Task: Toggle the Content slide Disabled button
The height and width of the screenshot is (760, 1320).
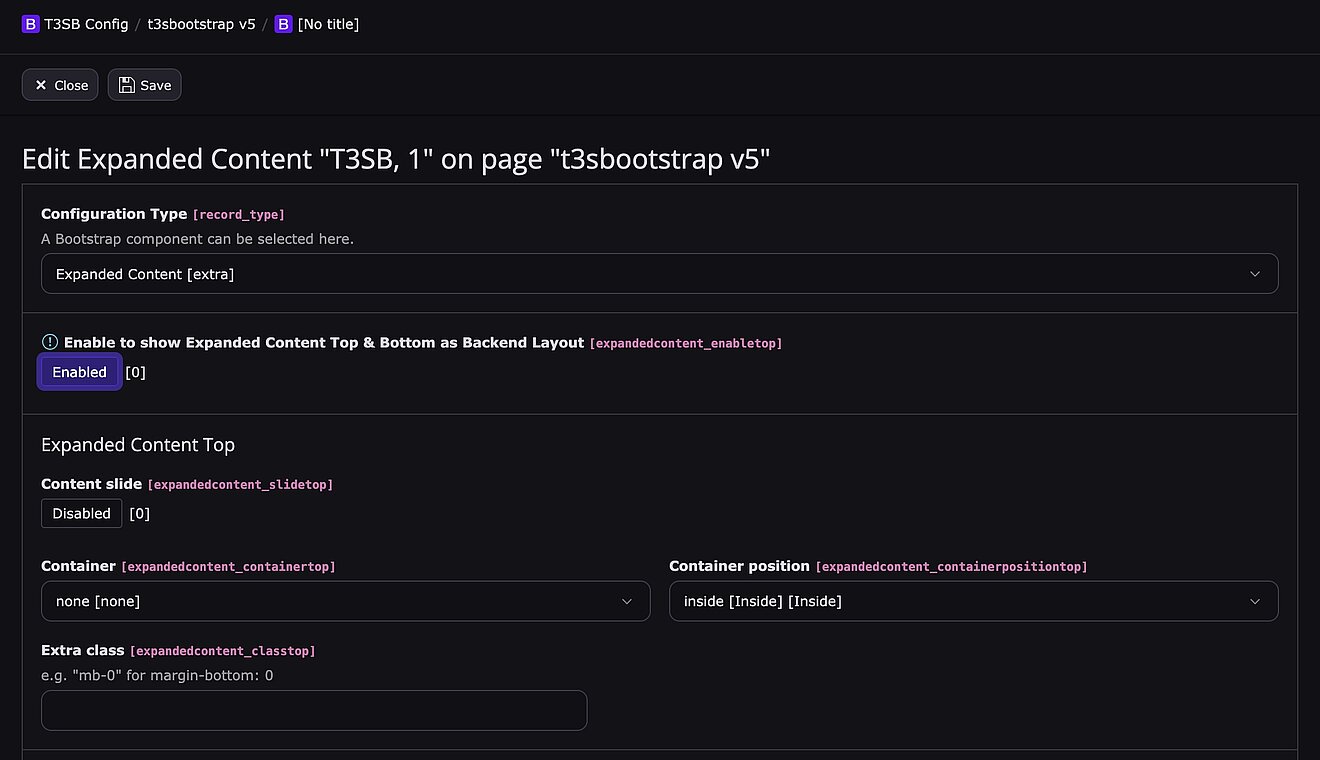Action: click(81, 513)
